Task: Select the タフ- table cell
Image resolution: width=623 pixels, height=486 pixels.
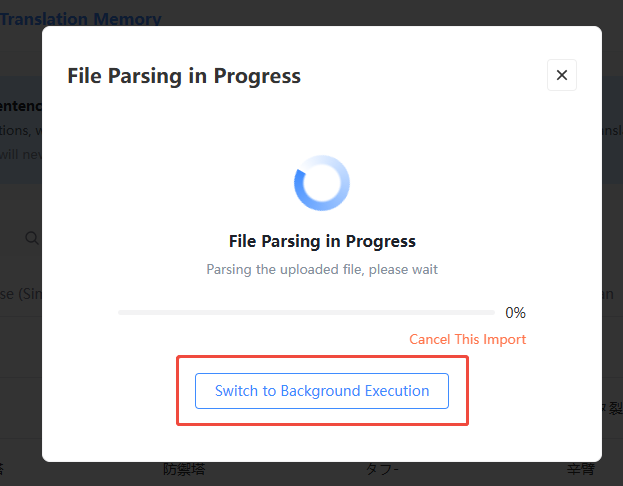Action: [382, 469]
